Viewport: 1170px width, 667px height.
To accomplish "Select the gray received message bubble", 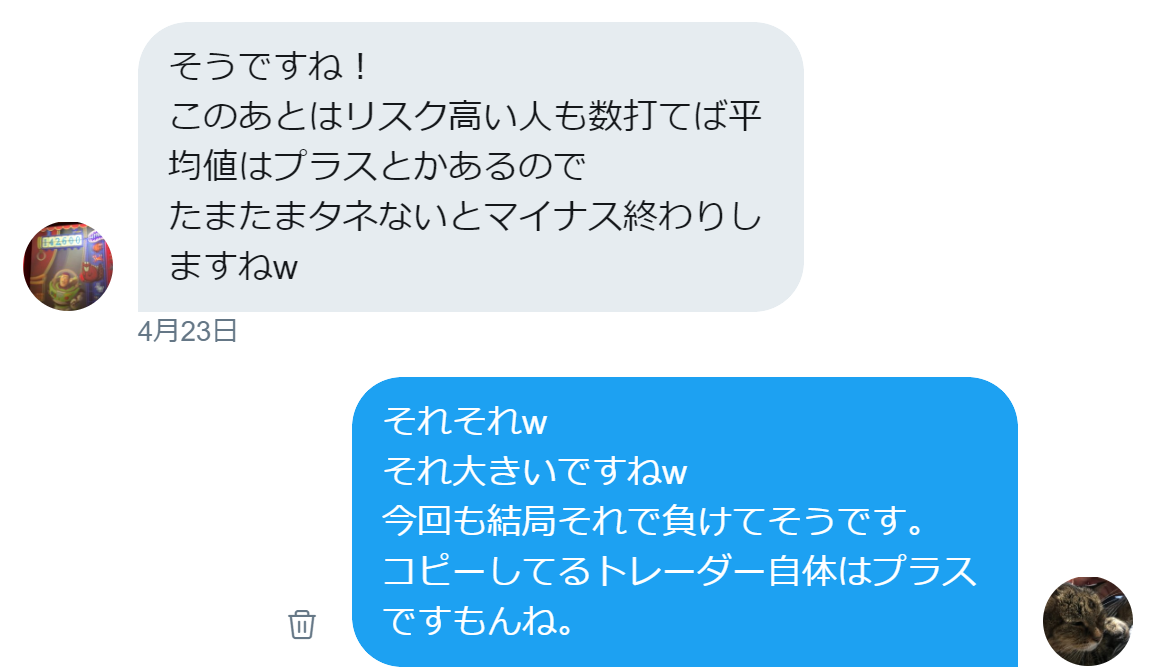I will 471,167.
